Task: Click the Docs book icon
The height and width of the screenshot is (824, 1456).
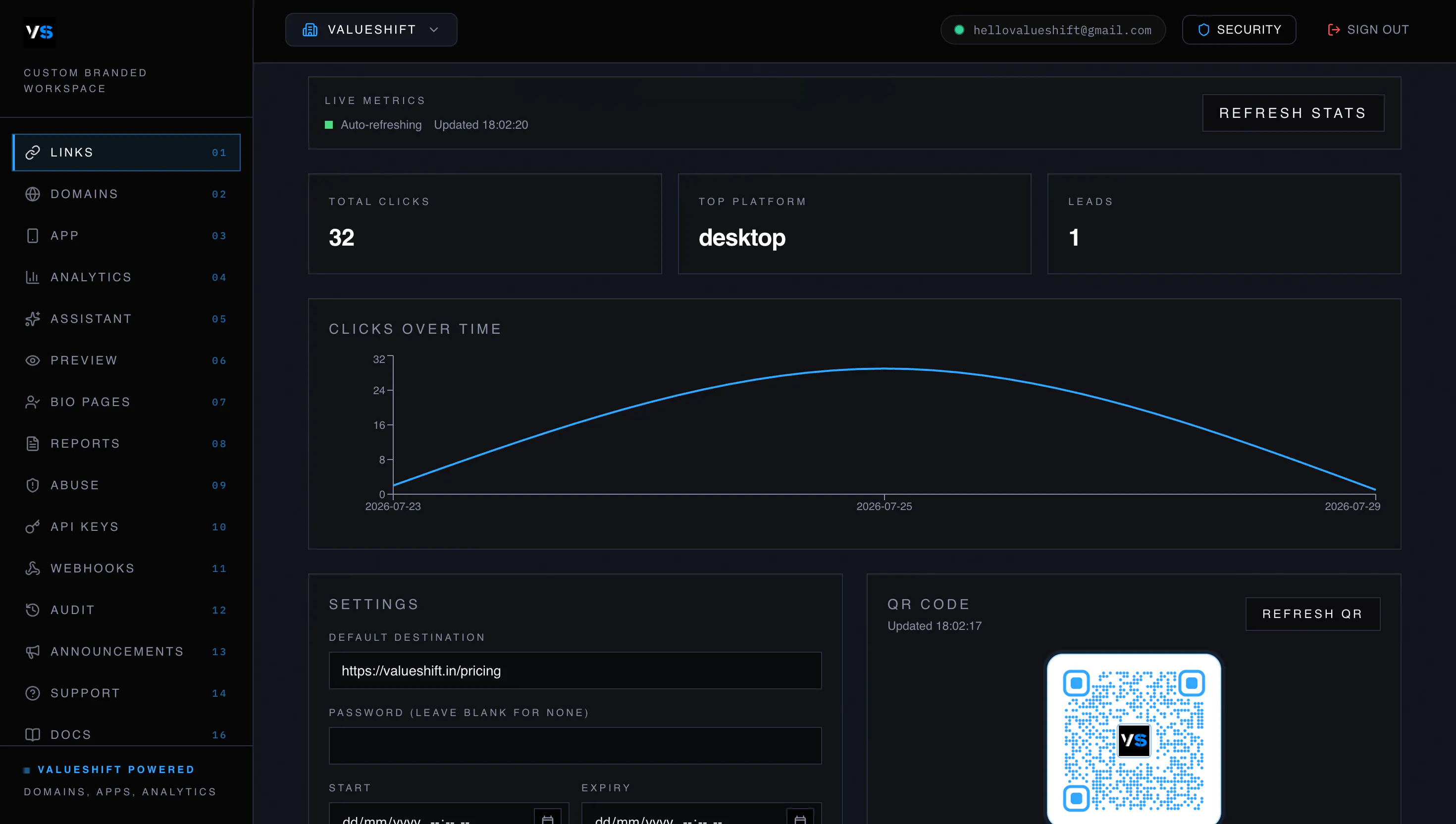Action: tap(33, 734)
